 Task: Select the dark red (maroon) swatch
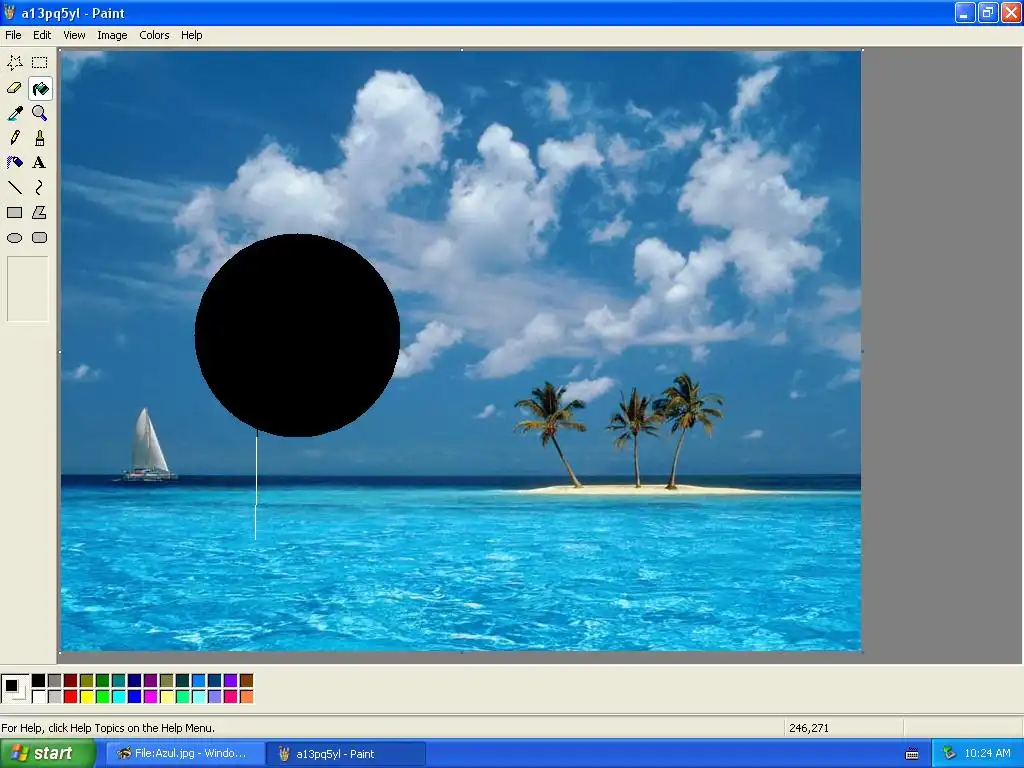[71, 680]
